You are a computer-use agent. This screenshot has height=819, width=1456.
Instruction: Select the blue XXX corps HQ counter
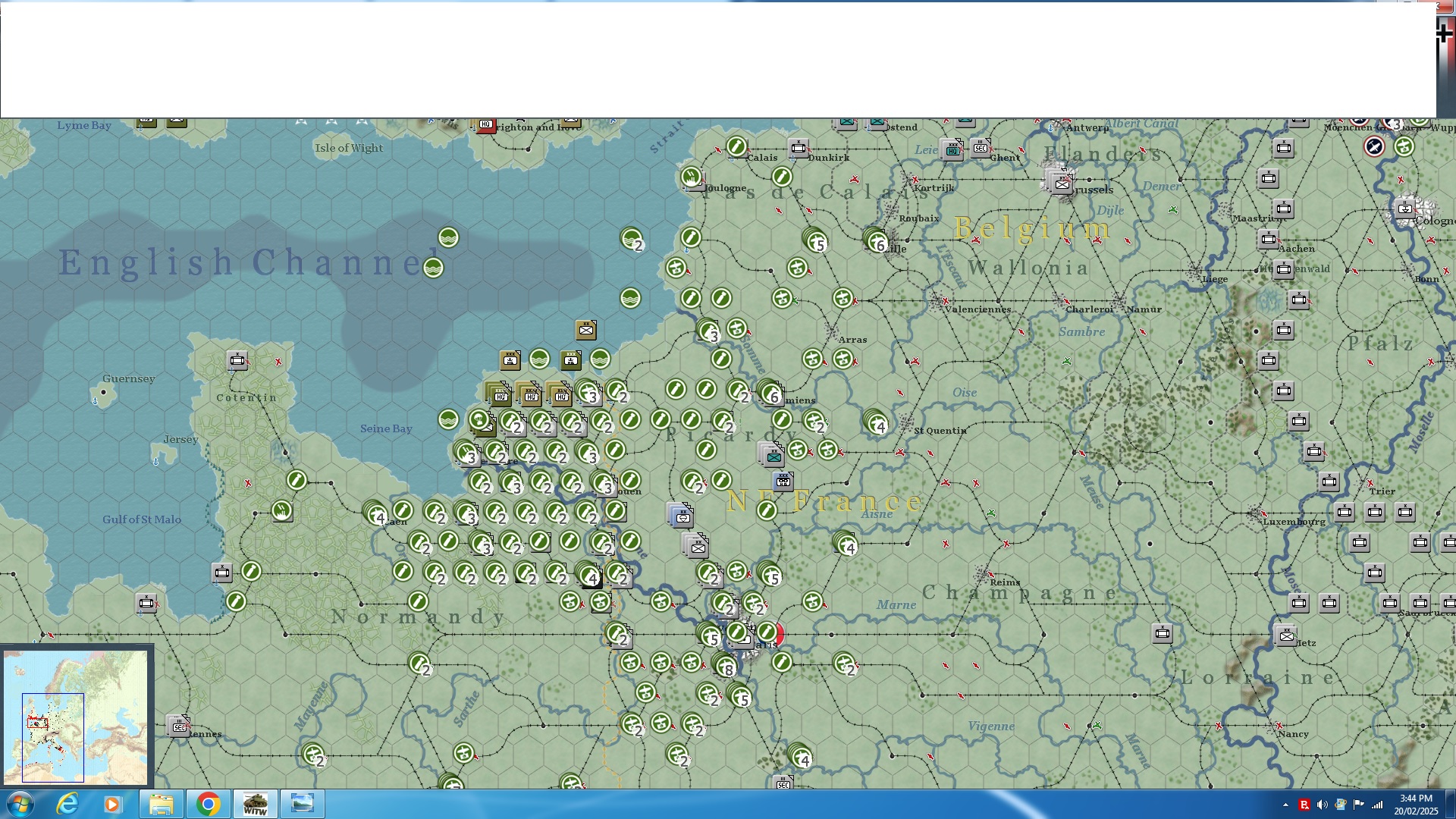pos(783,481)
